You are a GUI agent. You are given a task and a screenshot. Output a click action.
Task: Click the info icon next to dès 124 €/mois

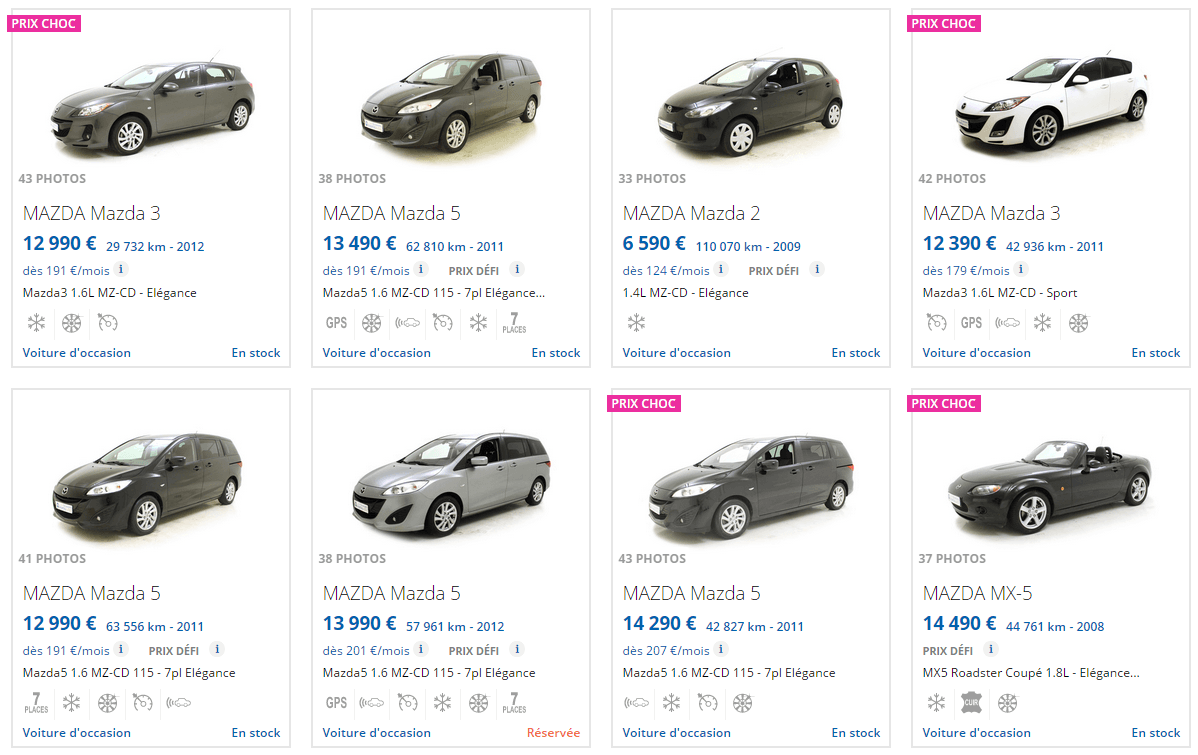point(721,270)
